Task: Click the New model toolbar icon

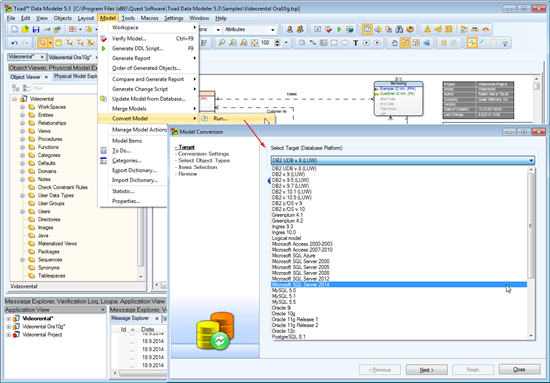Action: (14, 29)
